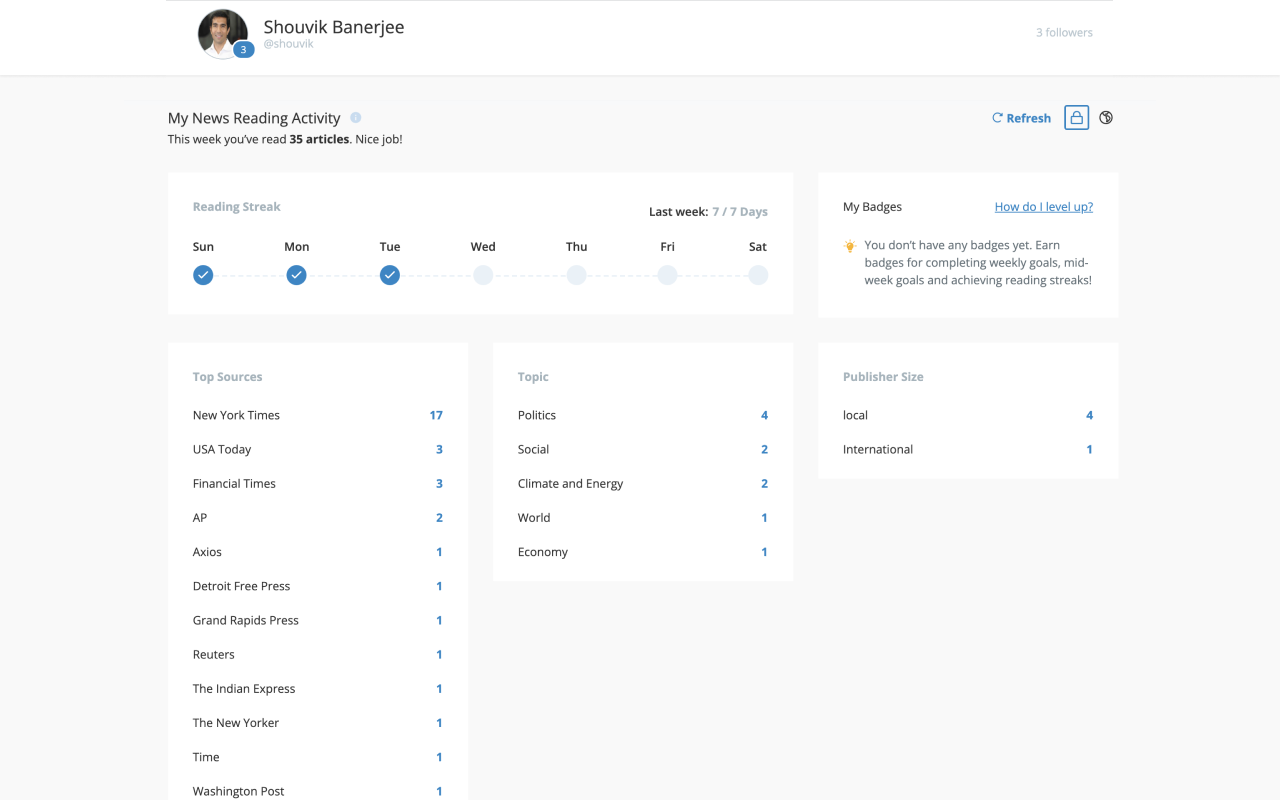The image size is (1280, 800).
Task: Click the level 3 badge on avatar
Action: [x=243, y=49]
